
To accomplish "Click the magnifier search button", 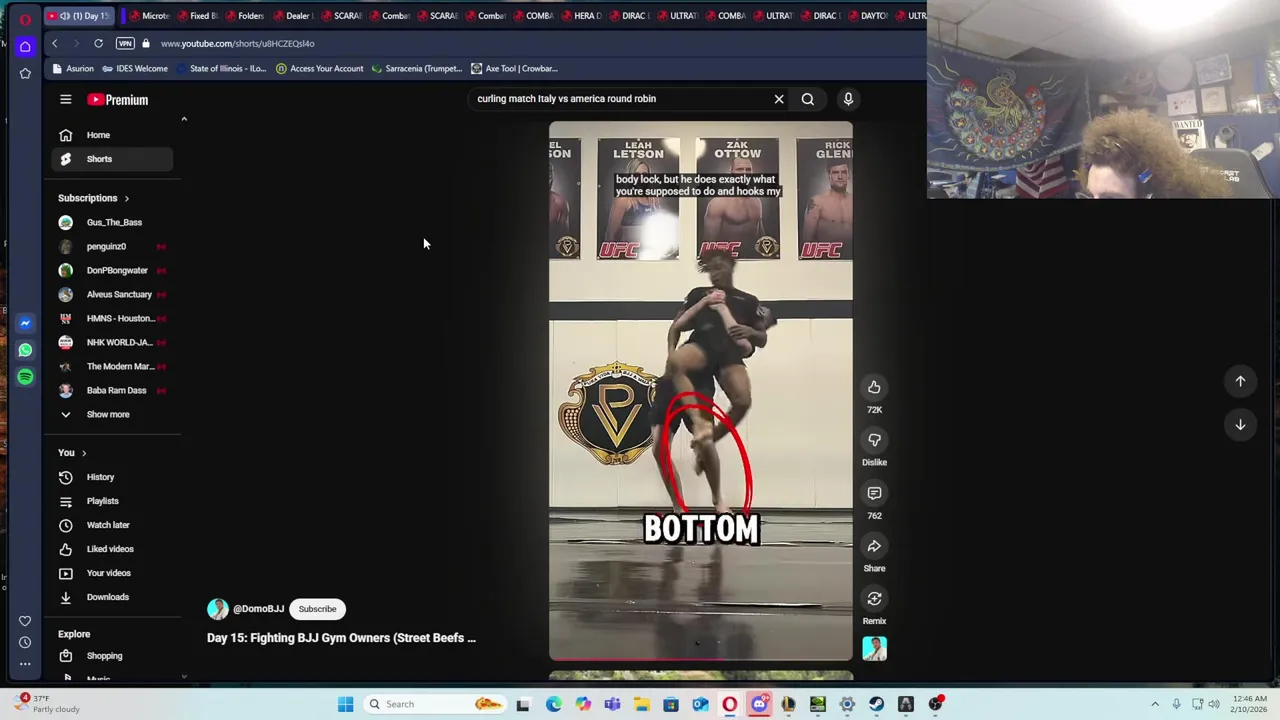I will point(808,99).
